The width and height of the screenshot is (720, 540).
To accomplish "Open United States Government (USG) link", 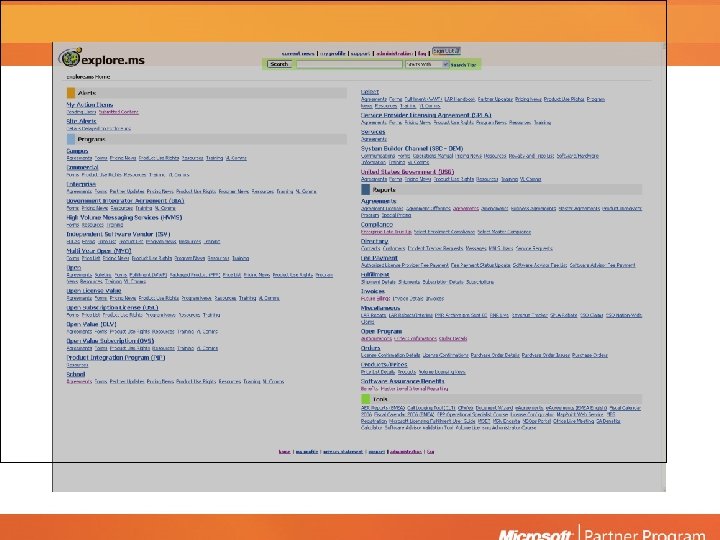I will point(407,172).
